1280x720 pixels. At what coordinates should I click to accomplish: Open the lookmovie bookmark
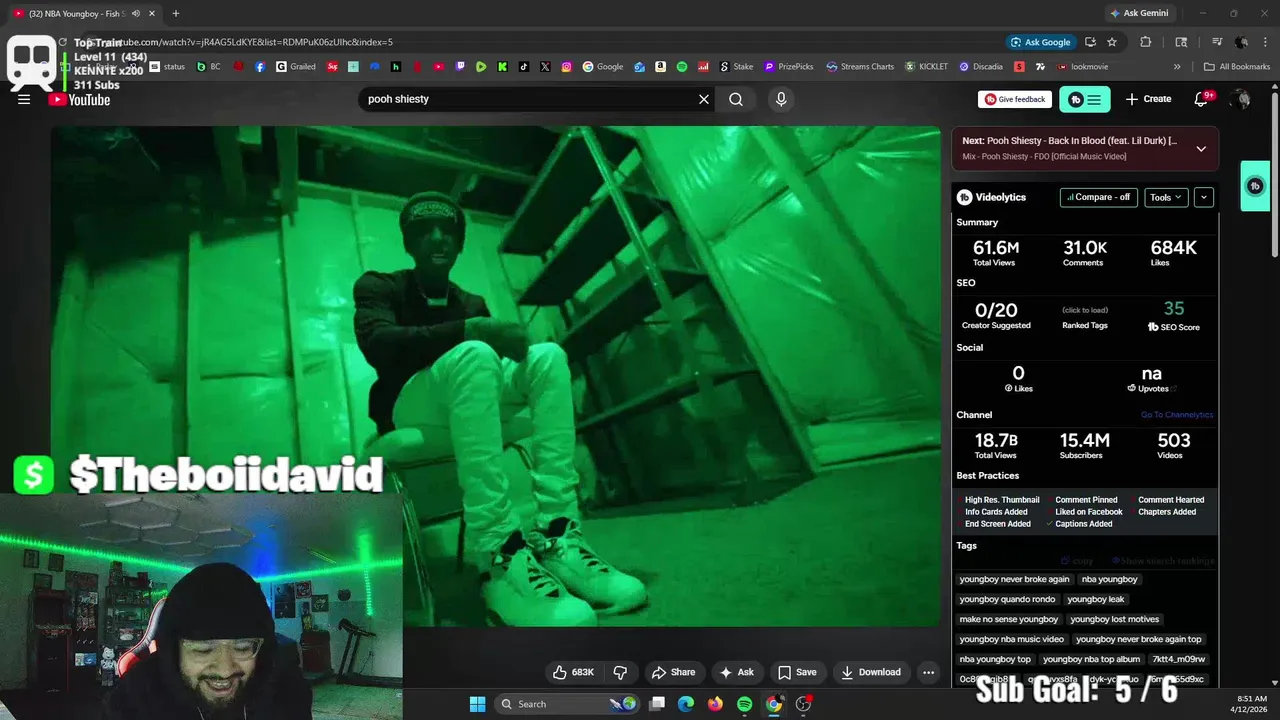(1083, 67)
